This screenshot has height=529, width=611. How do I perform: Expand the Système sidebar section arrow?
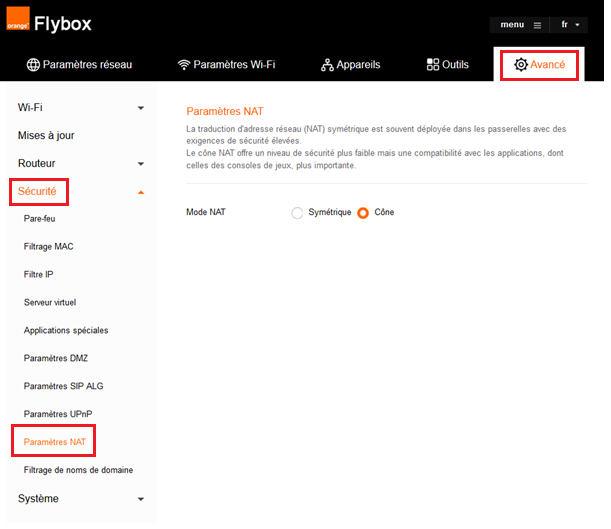click(x=141, y=499)
